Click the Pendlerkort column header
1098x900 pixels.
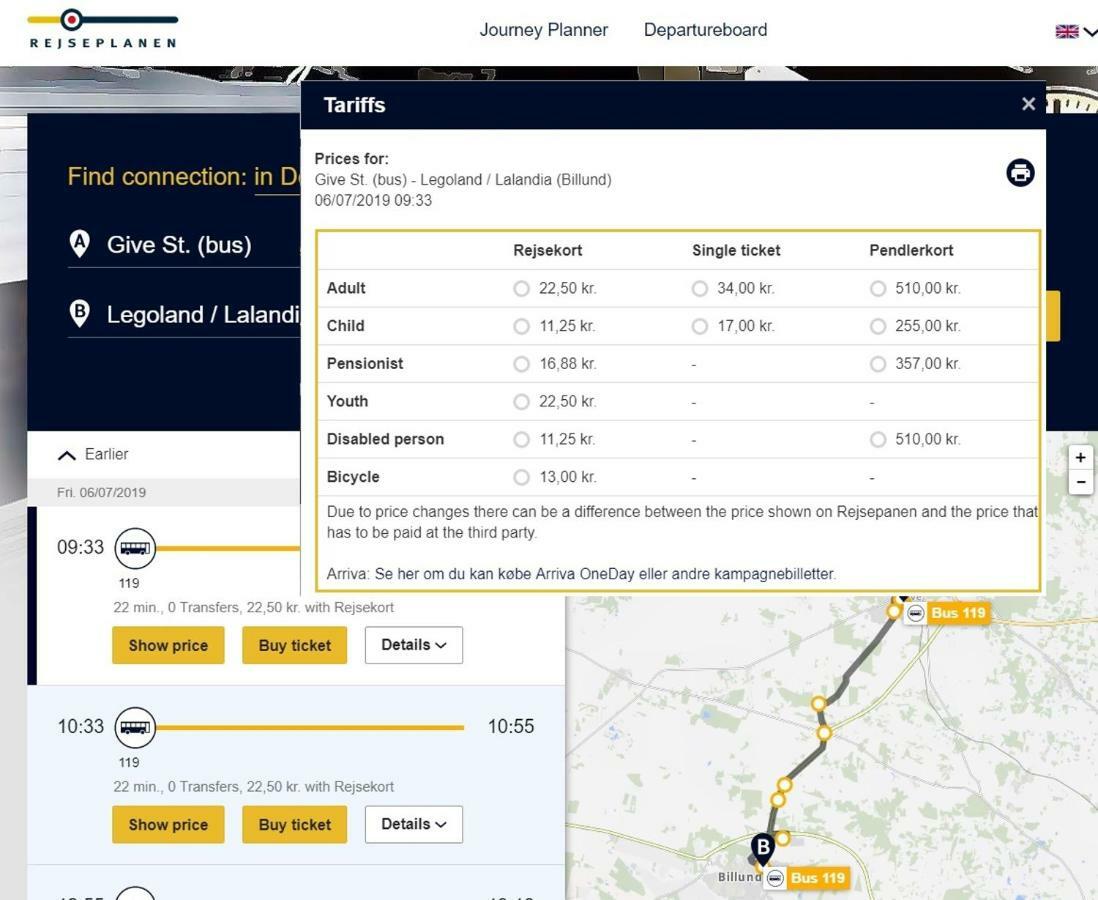pos(911,251)
